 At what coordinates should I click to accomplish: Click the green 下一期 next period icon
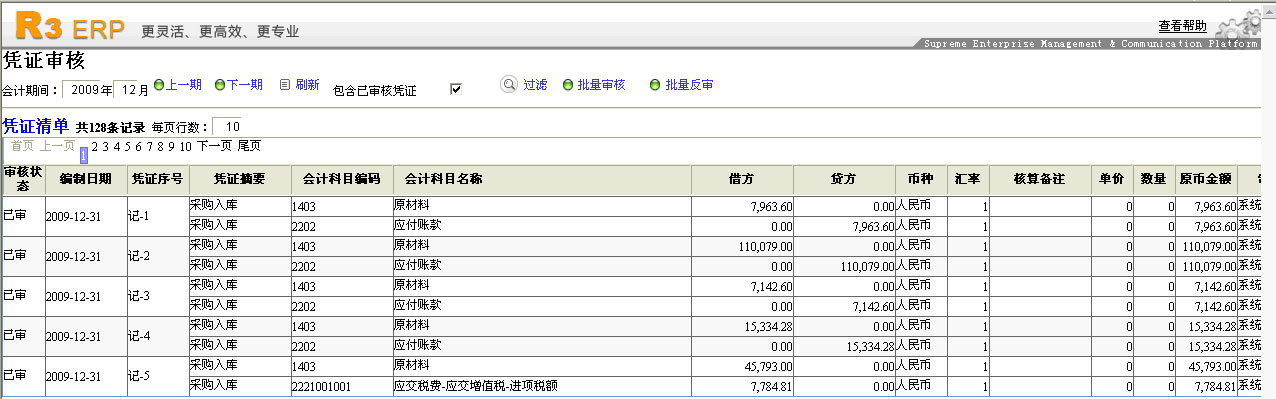click(x=220, y=86)
